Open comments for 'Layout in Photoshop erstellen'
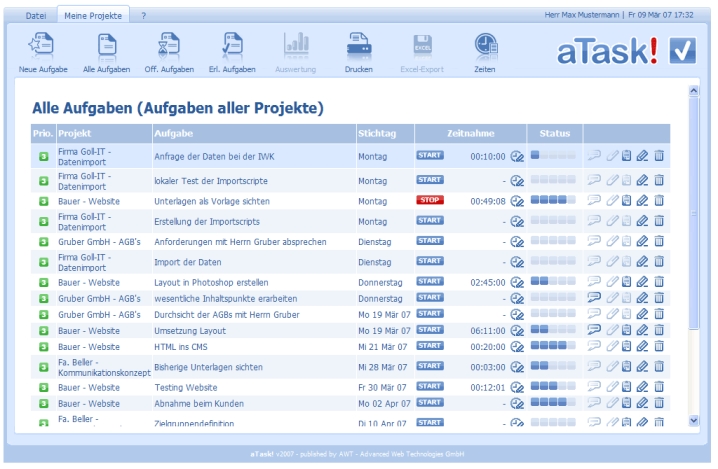This screenshot has width=718, height=469. click(x=594, y=283)
